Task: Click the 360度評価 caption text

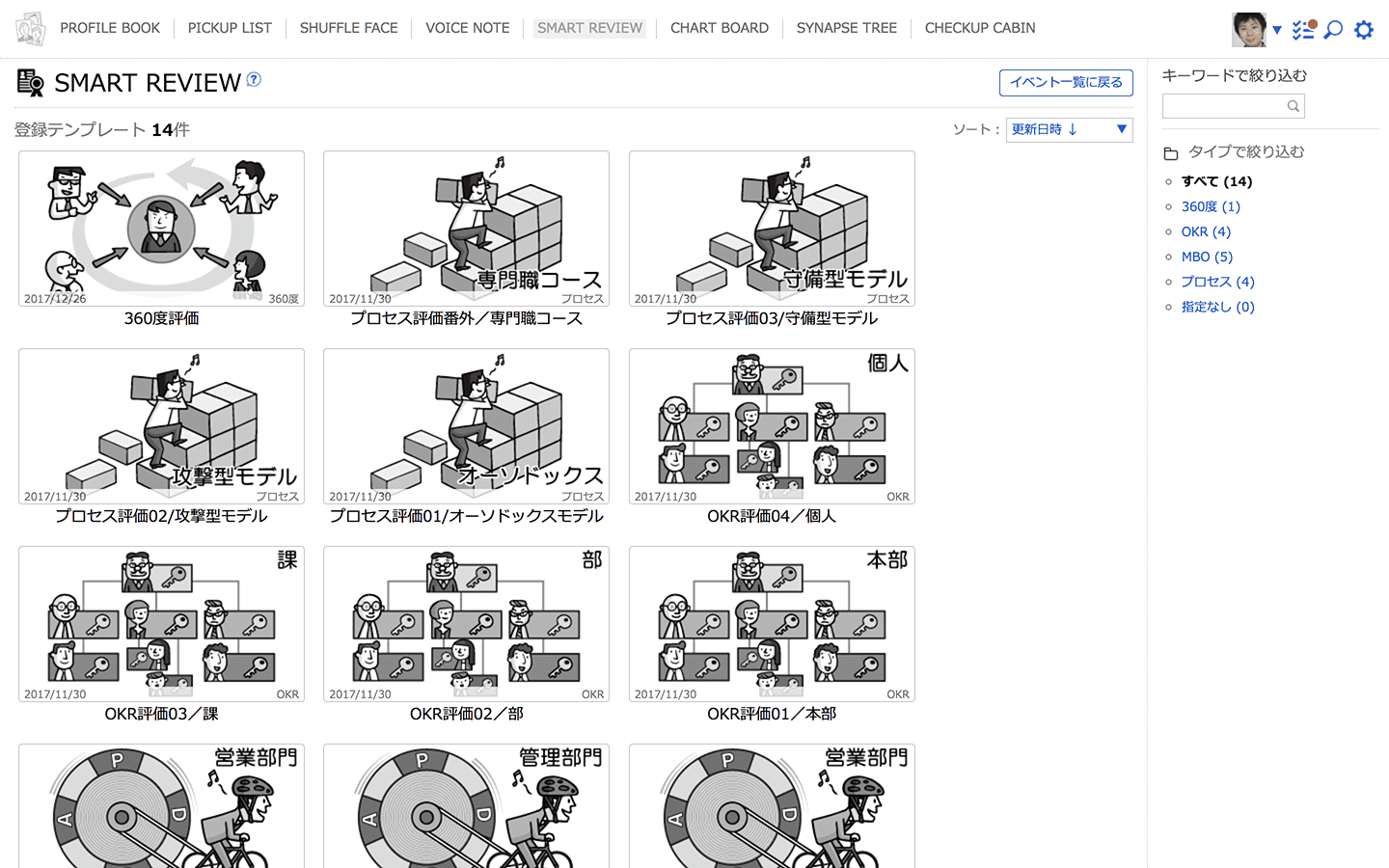Action: coord(161,318)
